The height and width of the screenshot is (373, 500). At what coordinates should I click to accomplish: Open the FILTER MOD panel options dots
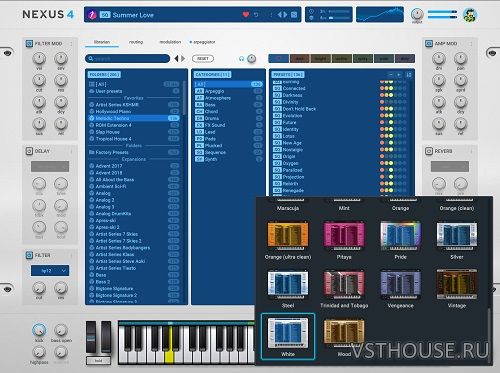coord(71,44)
